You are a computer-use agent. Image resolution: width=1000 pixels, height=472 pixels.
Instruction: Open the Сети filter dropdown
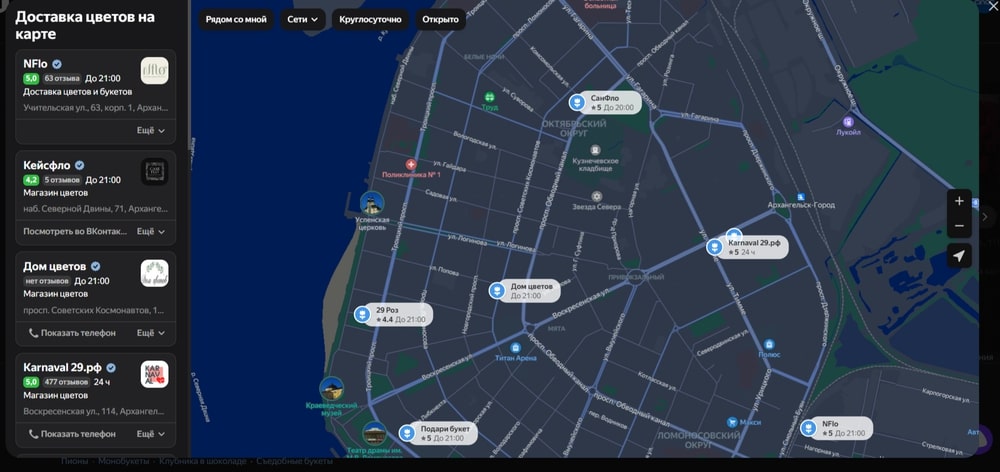click(x=303, y=19)
